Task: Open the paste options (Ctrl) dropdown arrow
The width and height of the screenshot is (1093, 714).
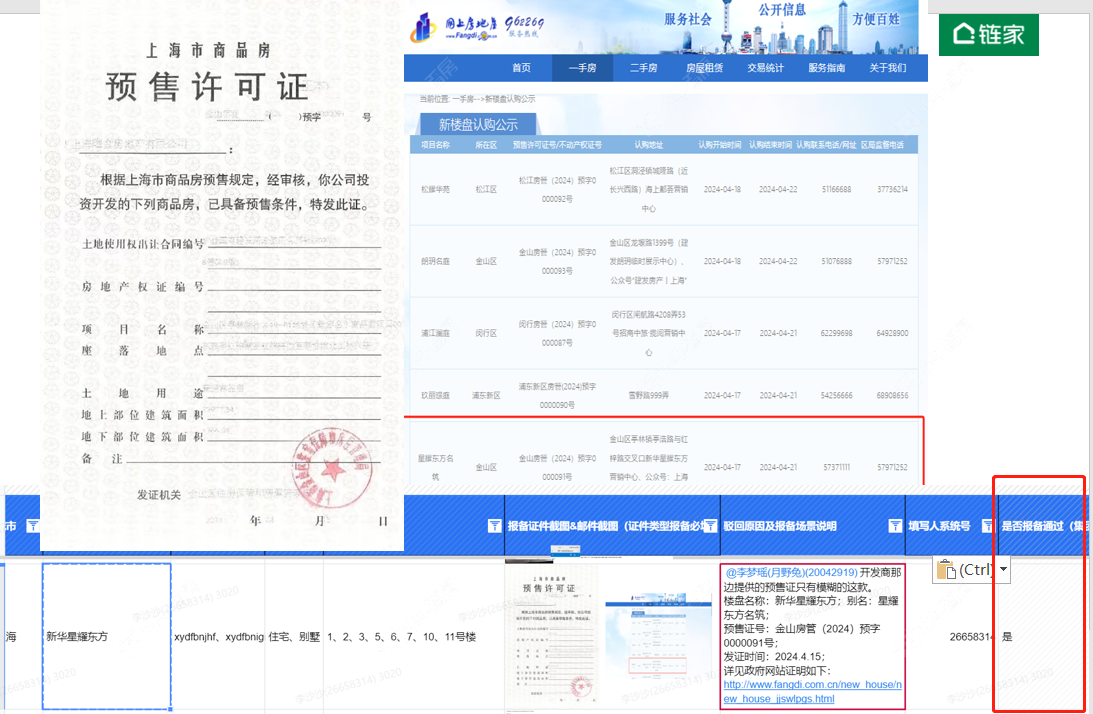Action: tap(1003, 568)
